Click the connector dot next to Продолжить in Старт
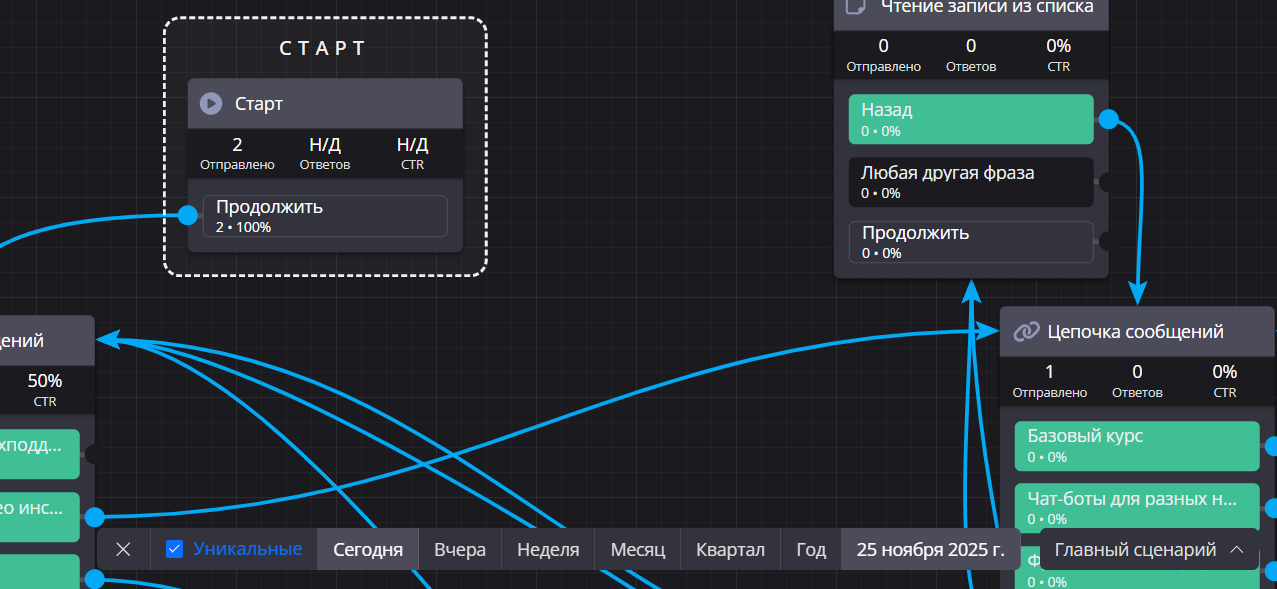 pos(187,215)
